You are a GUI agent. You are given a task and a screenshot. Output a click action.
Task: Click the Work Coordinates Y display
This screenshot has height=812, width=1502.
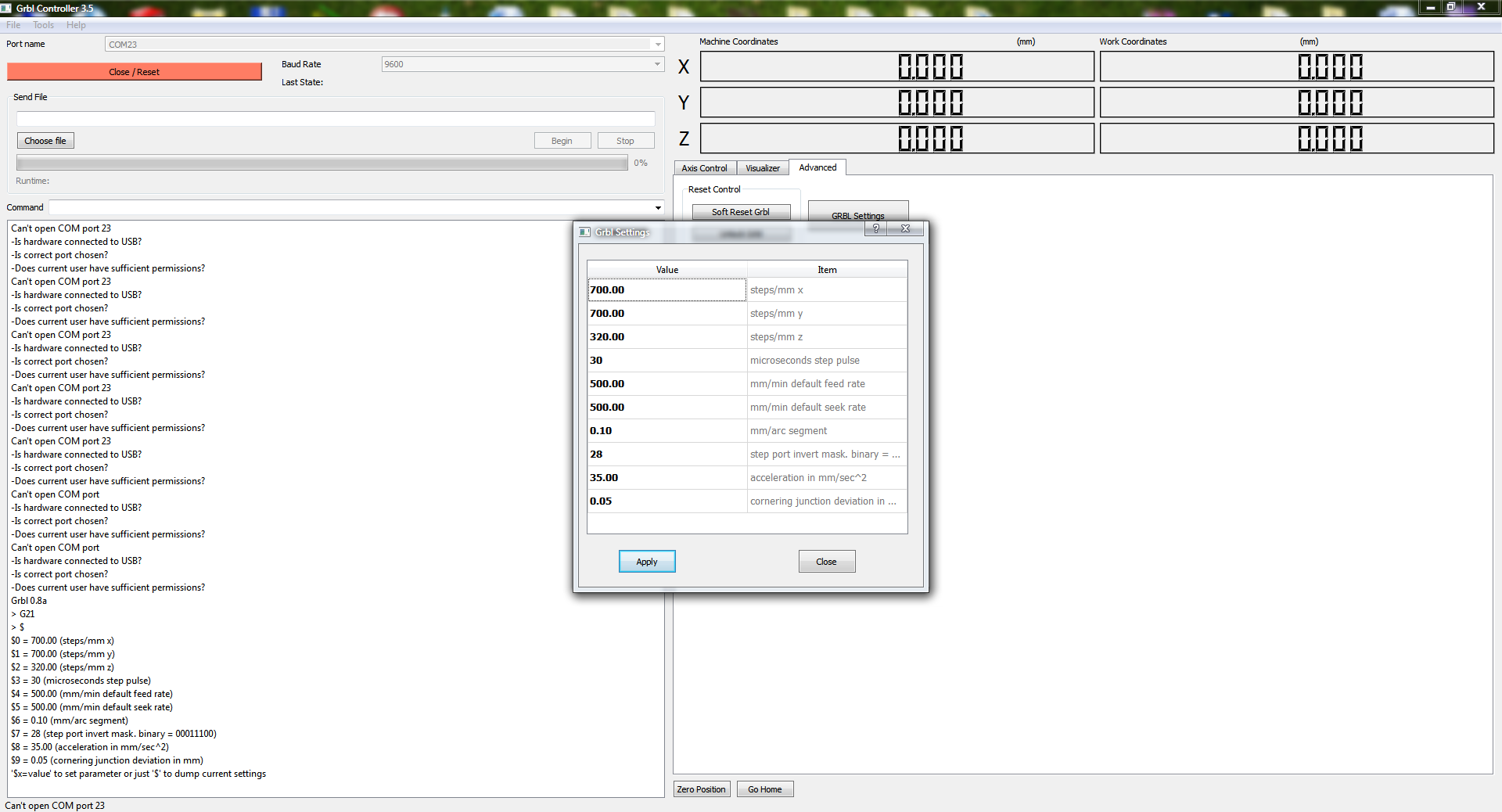(x=1297, y=102)
